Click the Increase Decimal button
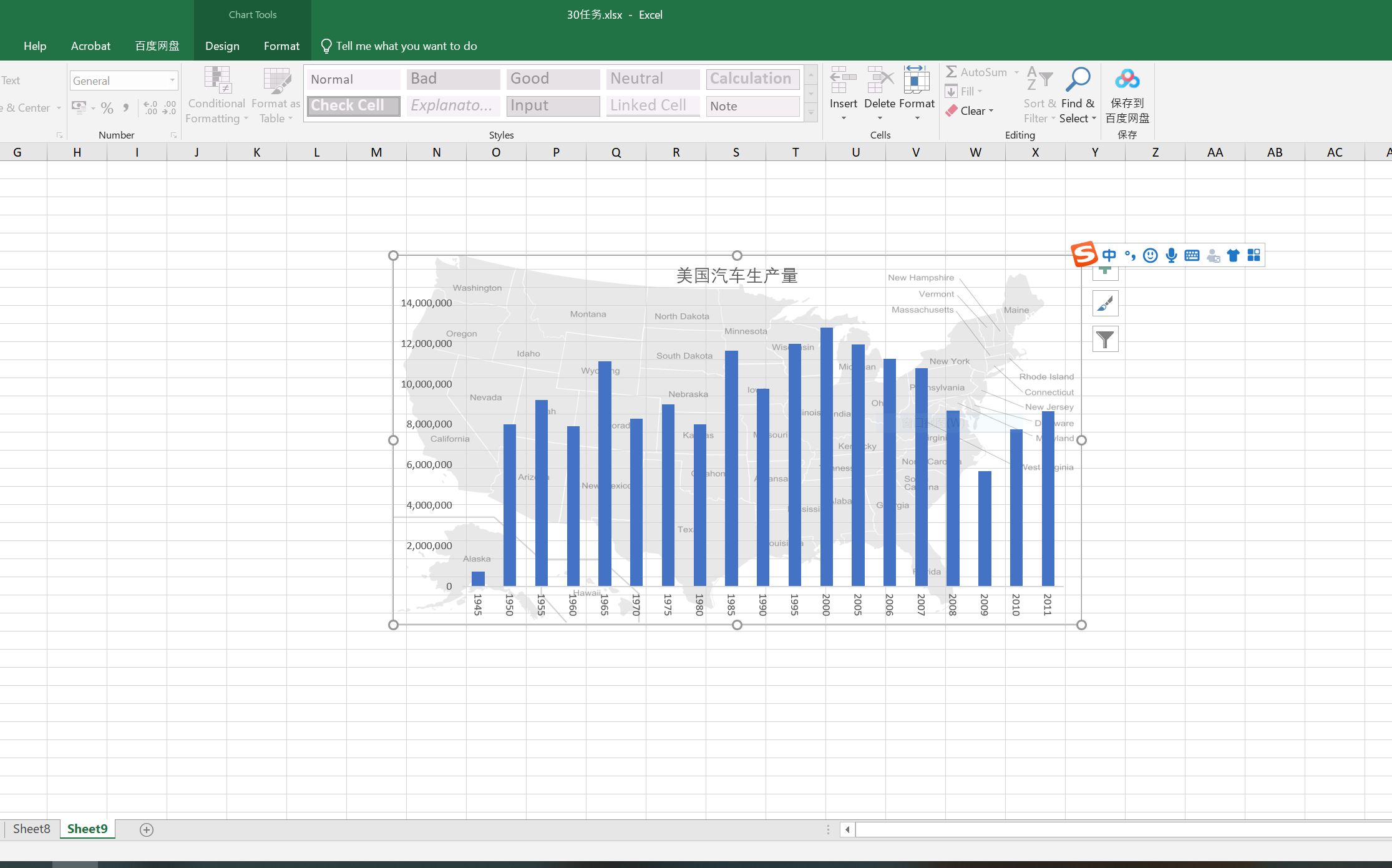 tap(150, 108)
